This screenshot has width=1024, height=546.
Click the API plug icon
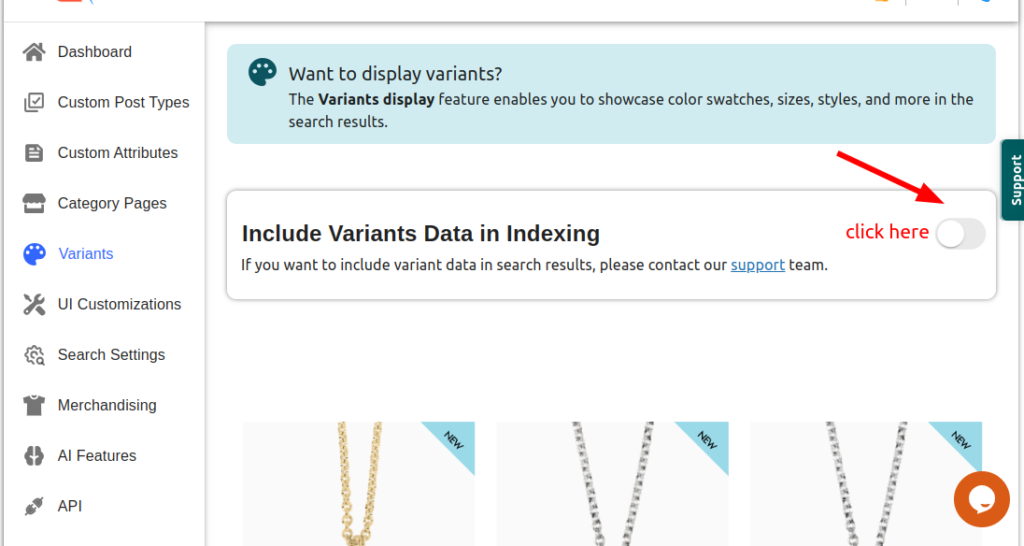(34, 506)
